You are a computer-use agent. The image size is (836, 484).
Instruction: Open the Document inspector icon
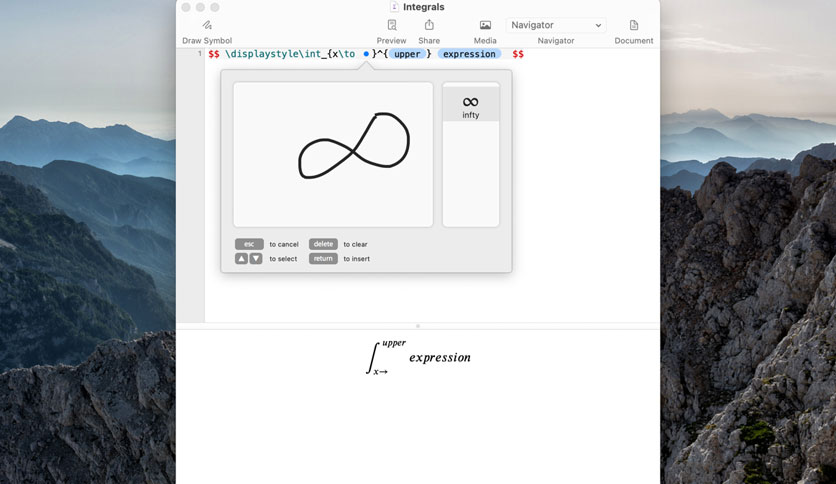pos(633,25)
